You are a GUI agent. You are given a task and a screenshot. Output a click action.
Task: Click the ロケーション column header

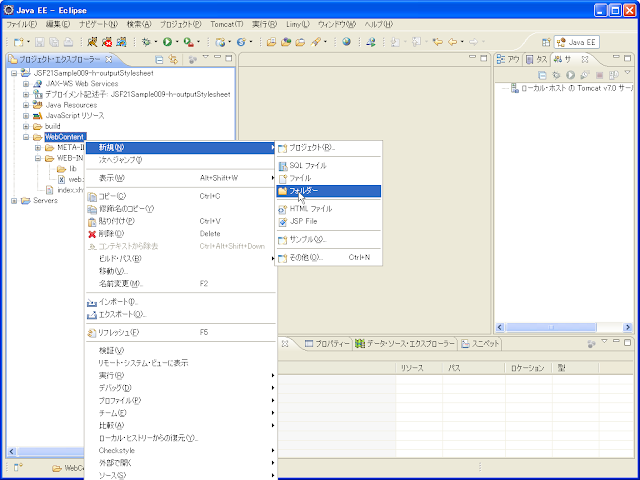click(529, 368)
